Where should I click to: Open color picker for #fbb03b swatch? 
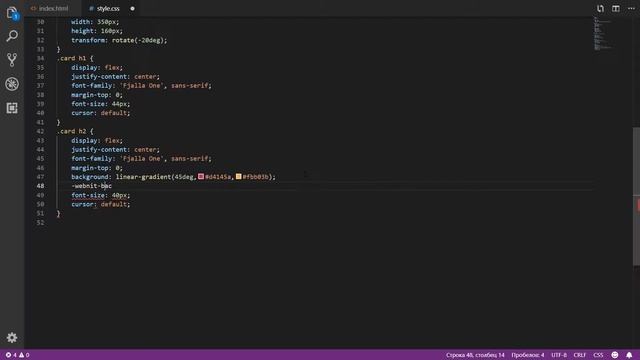(238, 176)
